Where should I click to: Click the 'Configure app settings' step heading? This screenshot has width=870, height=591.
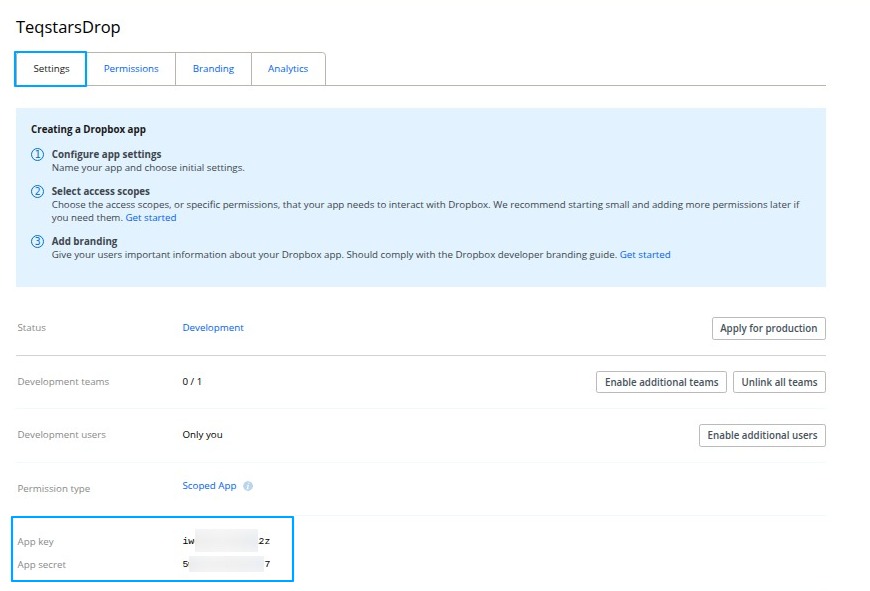(107, 154)
